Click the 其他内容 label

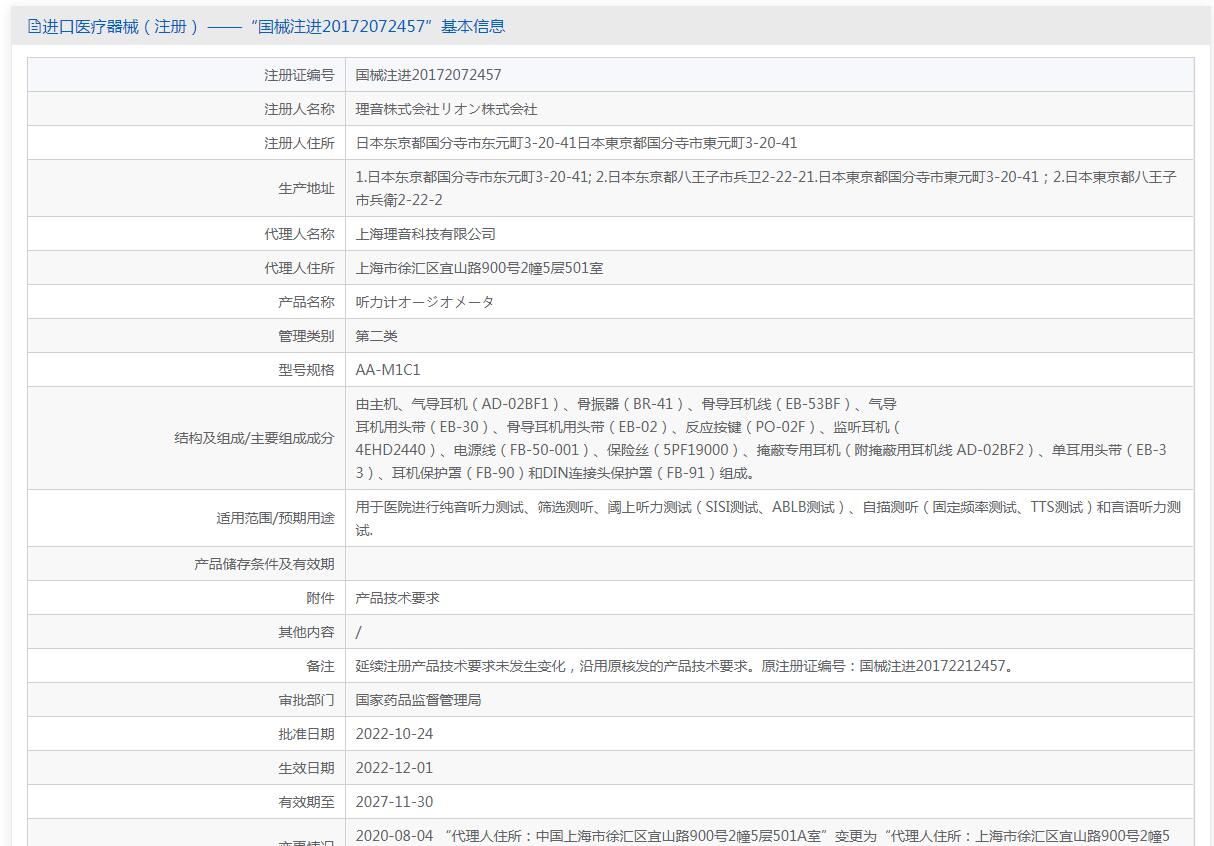coord(306,632)
